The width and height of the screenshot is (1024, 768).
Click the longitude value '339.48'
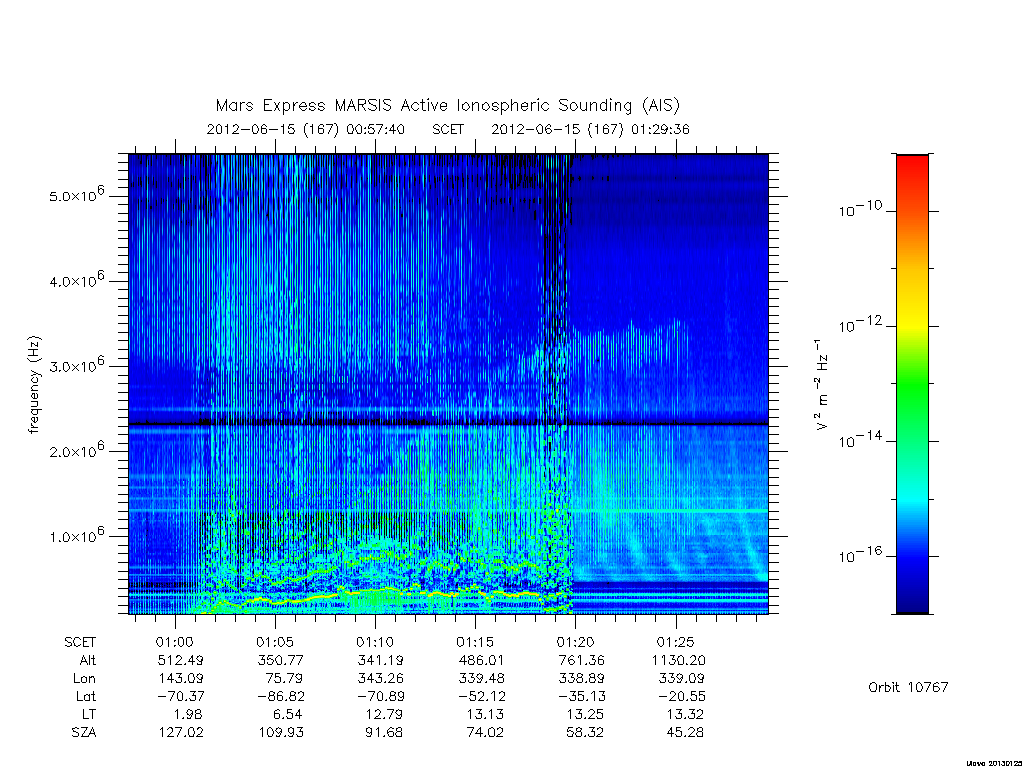481,679
